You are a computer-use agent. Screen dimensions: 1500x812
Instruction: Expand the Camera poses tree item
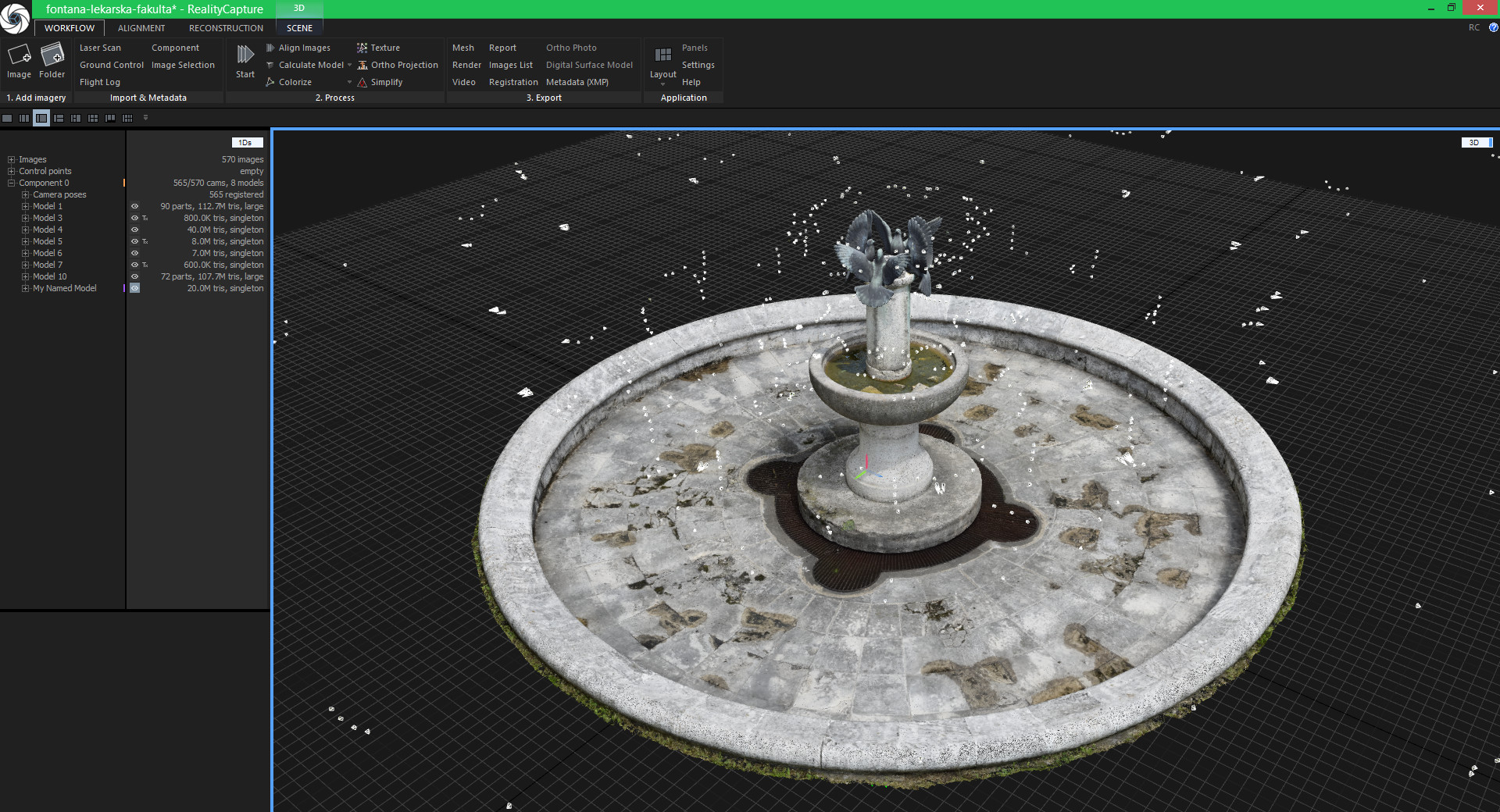[24, 194]
